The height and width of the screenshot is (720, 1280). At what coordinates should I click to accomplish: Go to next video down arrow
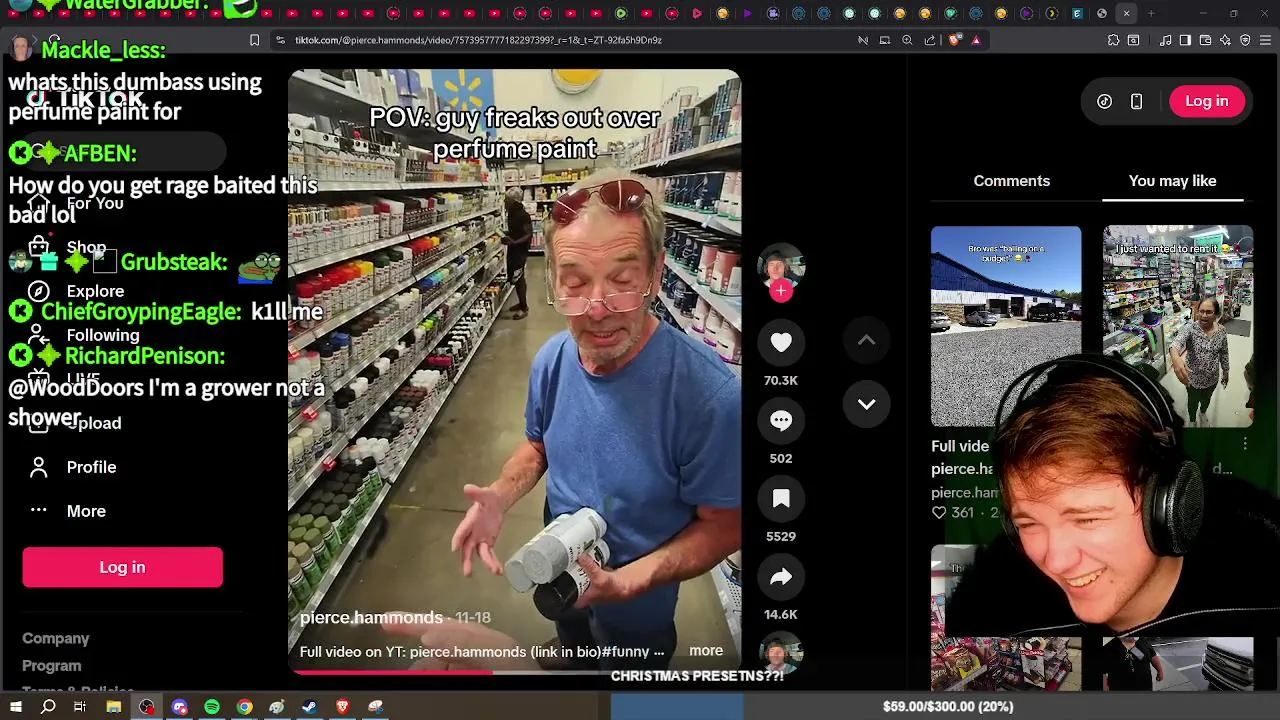coord(866,404)
